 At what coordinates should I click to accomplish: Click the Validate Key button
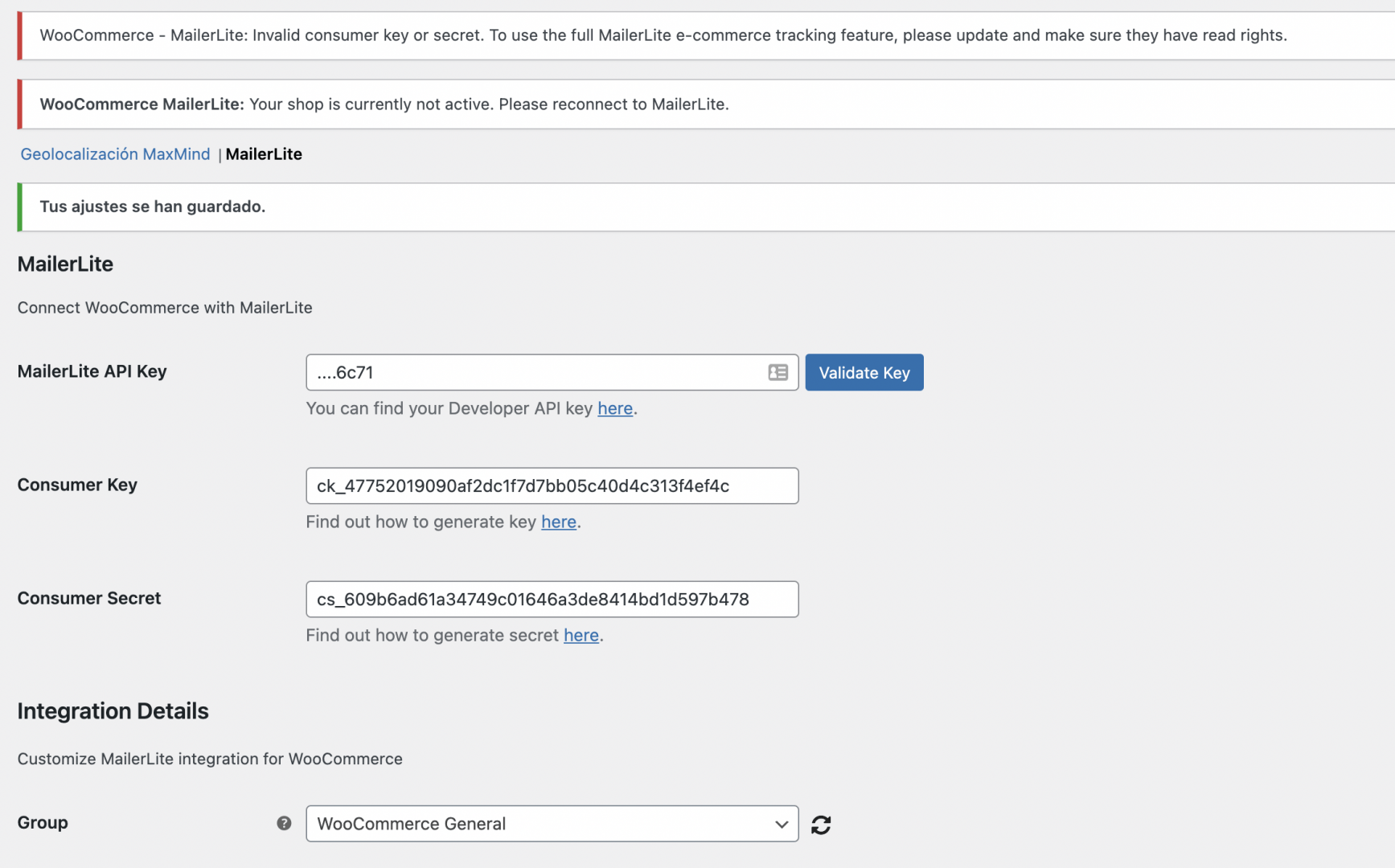point(864,372)
